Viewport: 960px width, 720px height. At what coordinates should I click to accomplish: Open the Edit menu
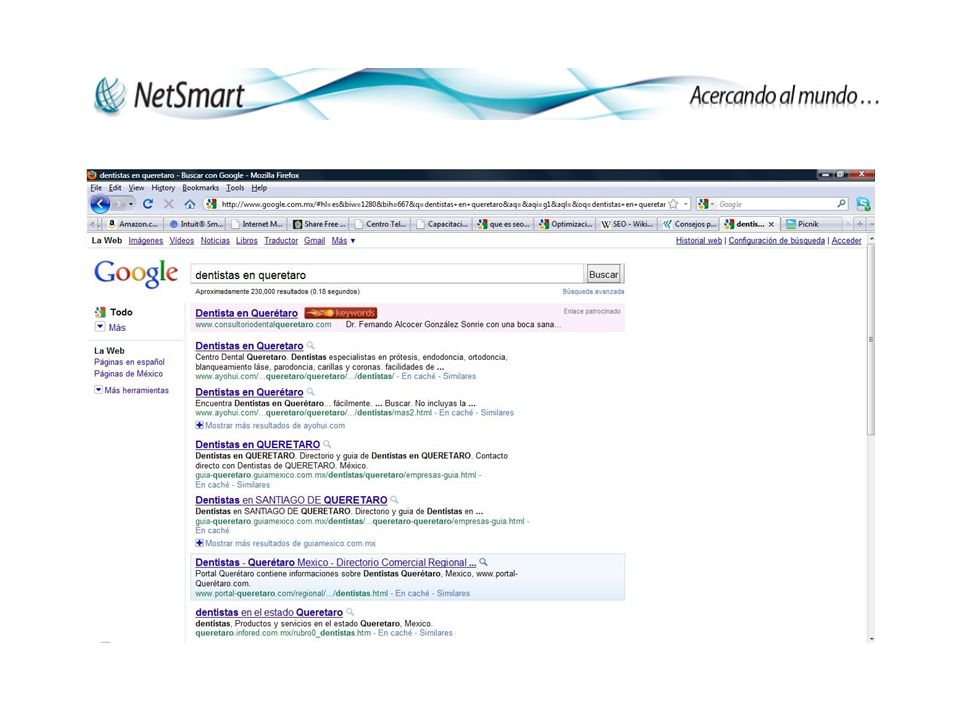(115, 188)
